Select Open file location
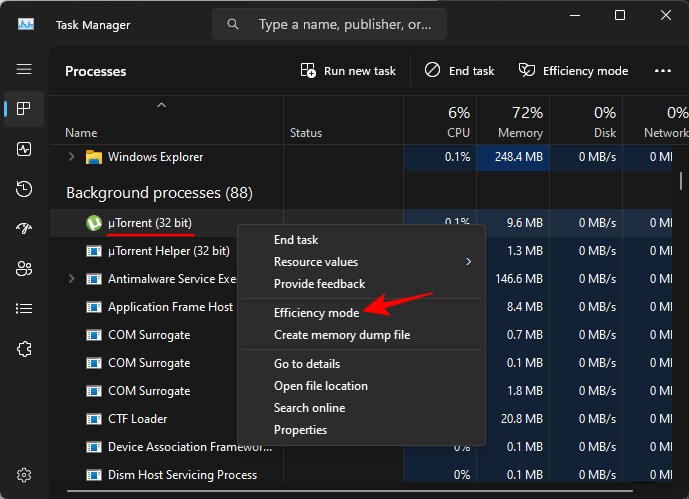 (x=361, y=386)
